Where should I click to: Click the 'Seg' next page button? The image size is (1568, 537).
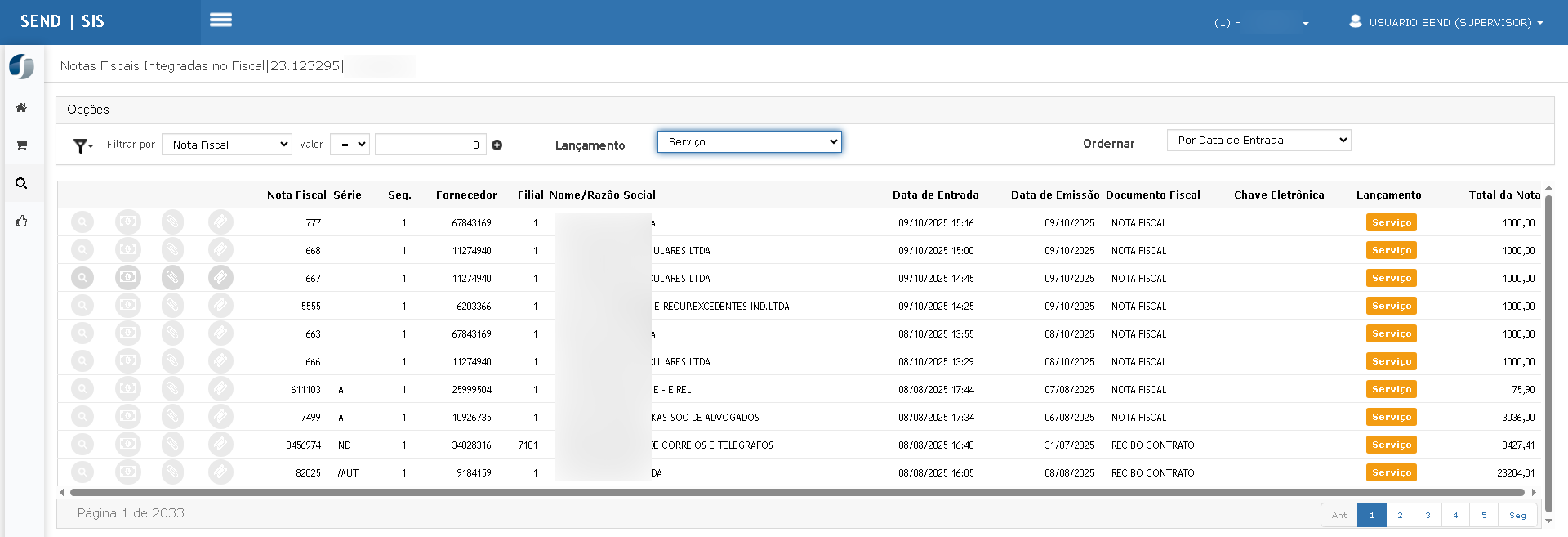pos(1517,515)
